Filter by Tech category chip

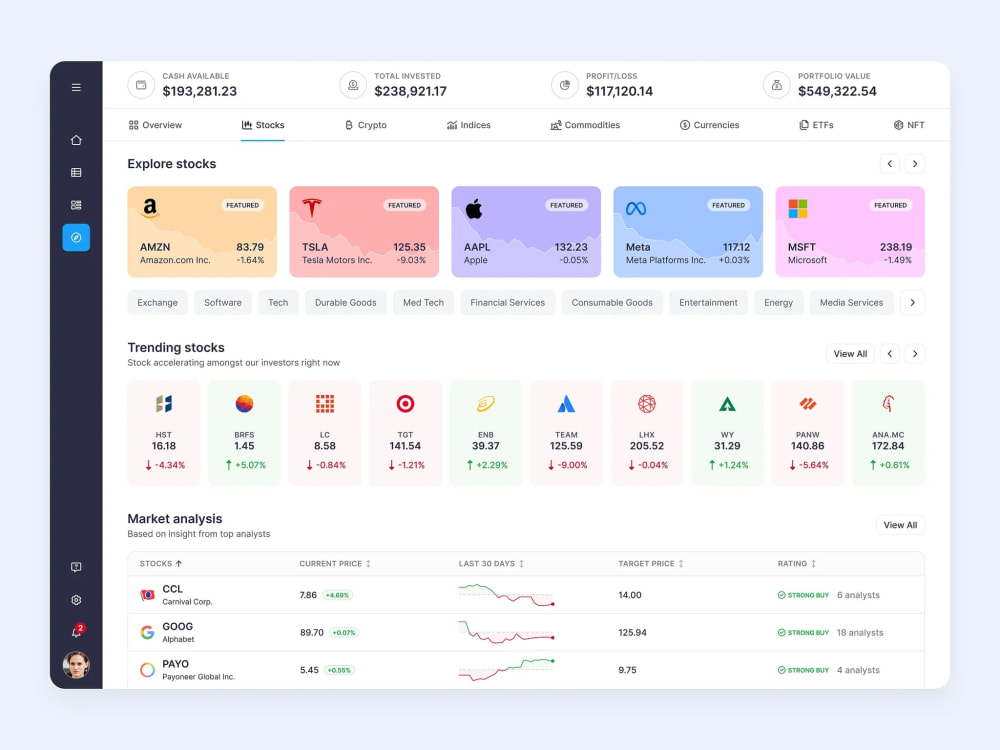(278, 302)
